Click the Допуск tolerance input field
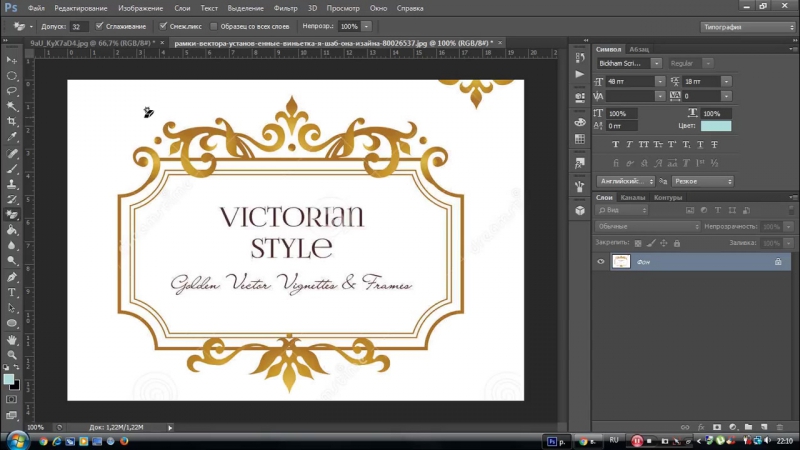Viewport: 800px width, 450px height. click(78, 26)
